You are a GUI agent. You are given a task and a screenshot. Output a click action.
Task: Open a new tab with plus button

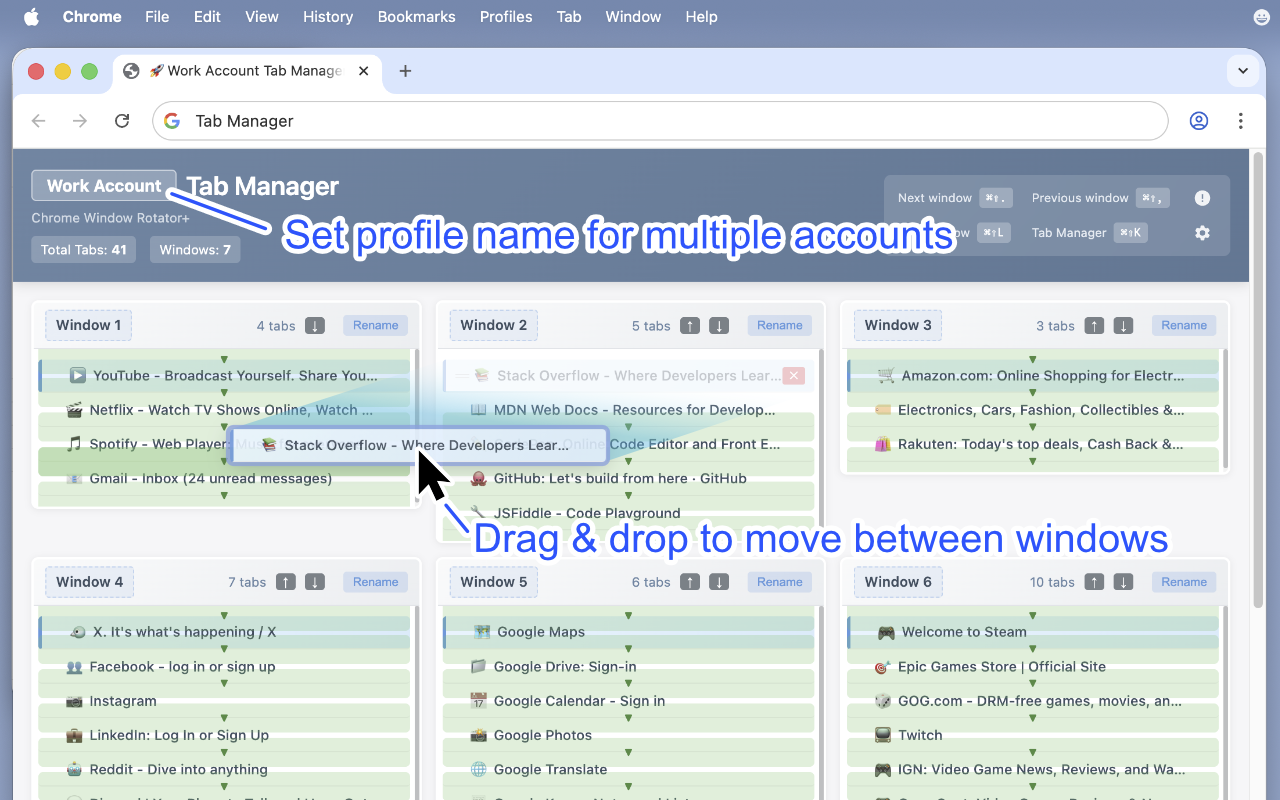coord(405,71)
